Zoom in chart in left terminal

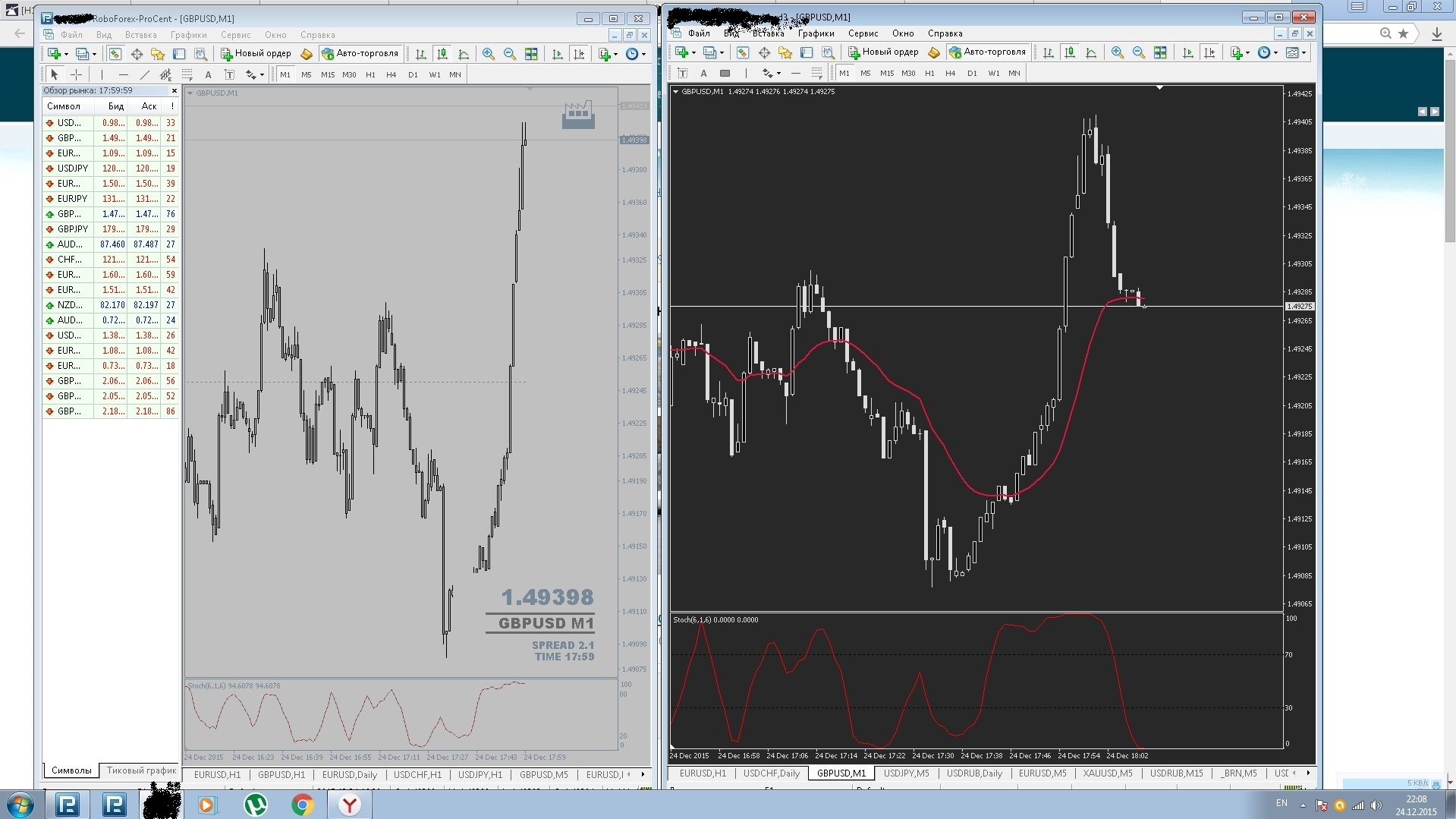coord(489,54)
